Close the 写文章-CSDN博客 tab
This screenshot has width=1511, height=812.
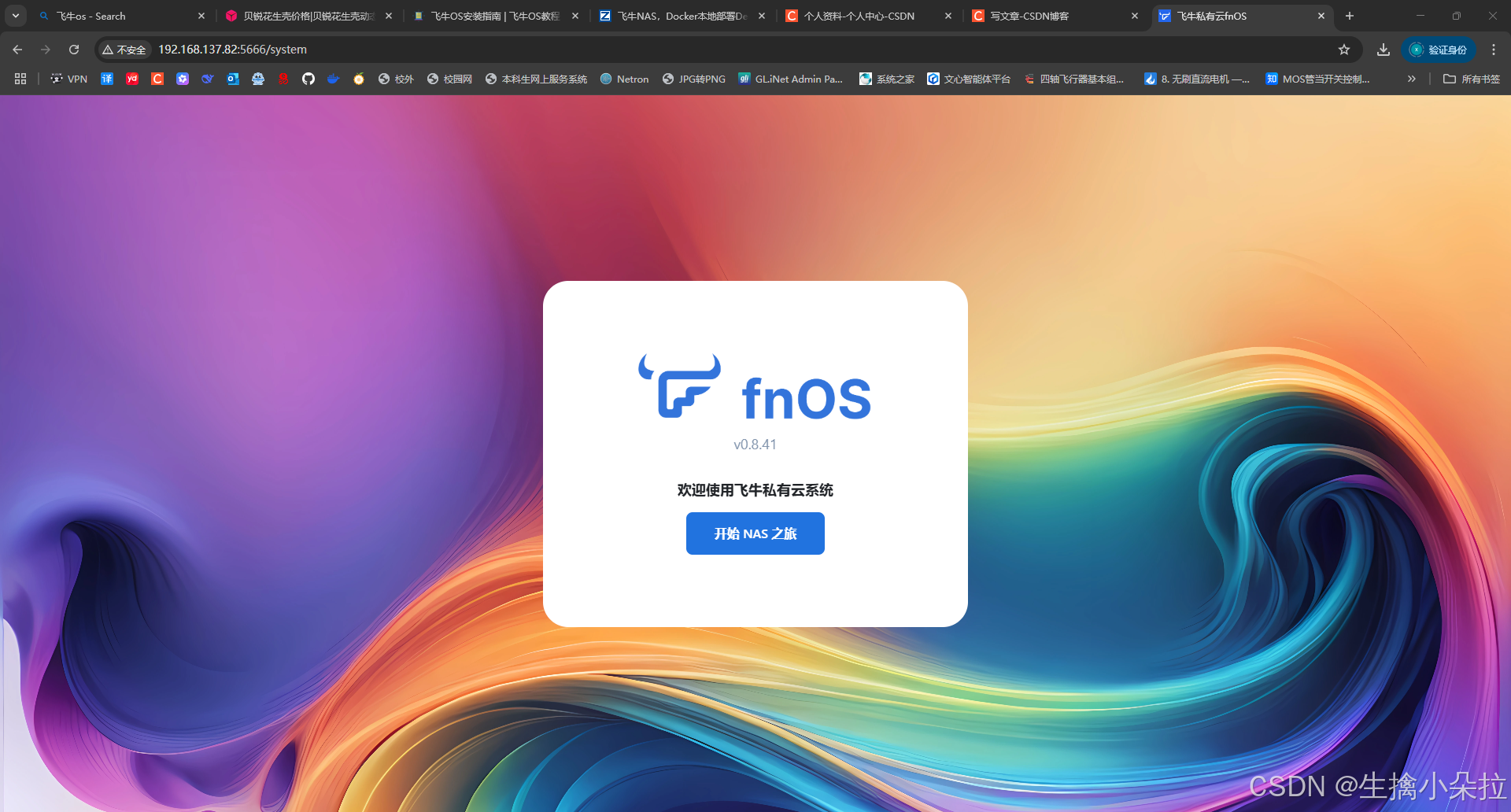pyautogui.click(x=1134, y=16)
